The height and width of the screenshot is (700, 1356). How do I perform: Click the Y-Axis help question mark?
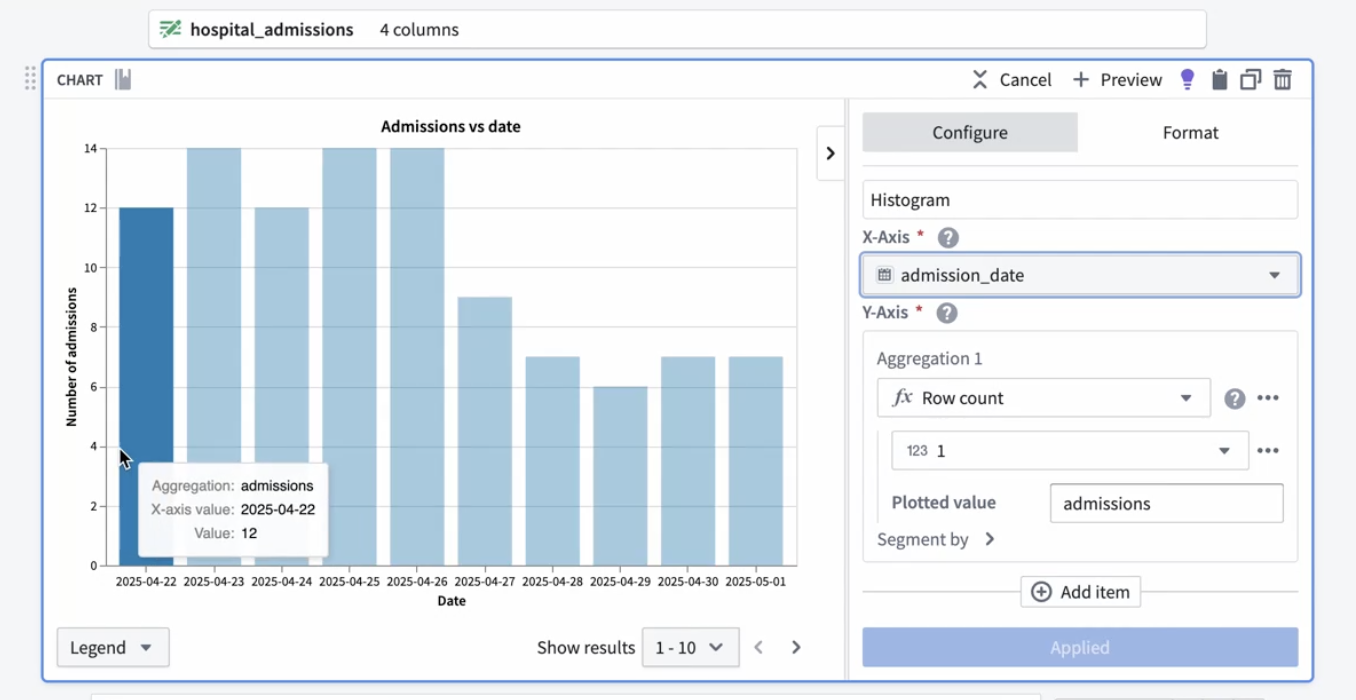(946, 313)
